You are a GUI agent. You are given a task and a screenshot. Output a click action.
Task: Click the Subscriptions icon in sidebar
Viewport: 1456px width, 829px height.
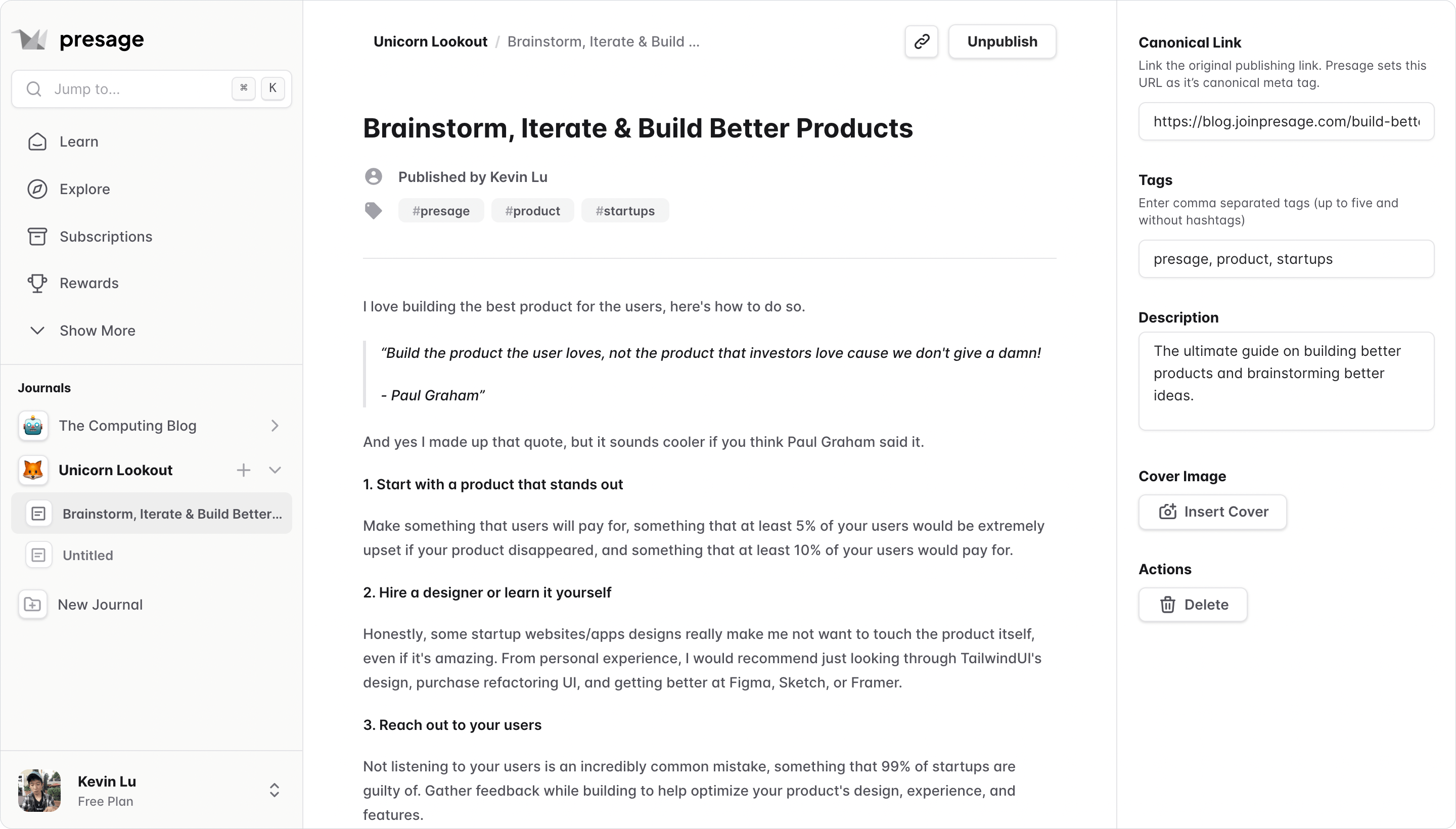click(x=37, y=236)
